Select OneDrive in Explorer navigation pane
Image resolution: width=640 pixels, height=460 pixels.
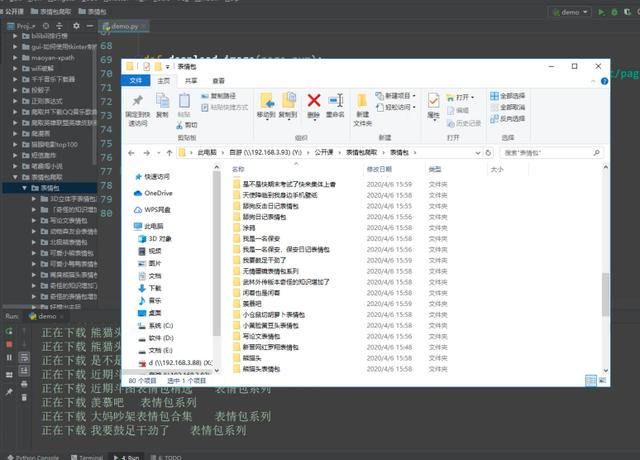(153, 193)
